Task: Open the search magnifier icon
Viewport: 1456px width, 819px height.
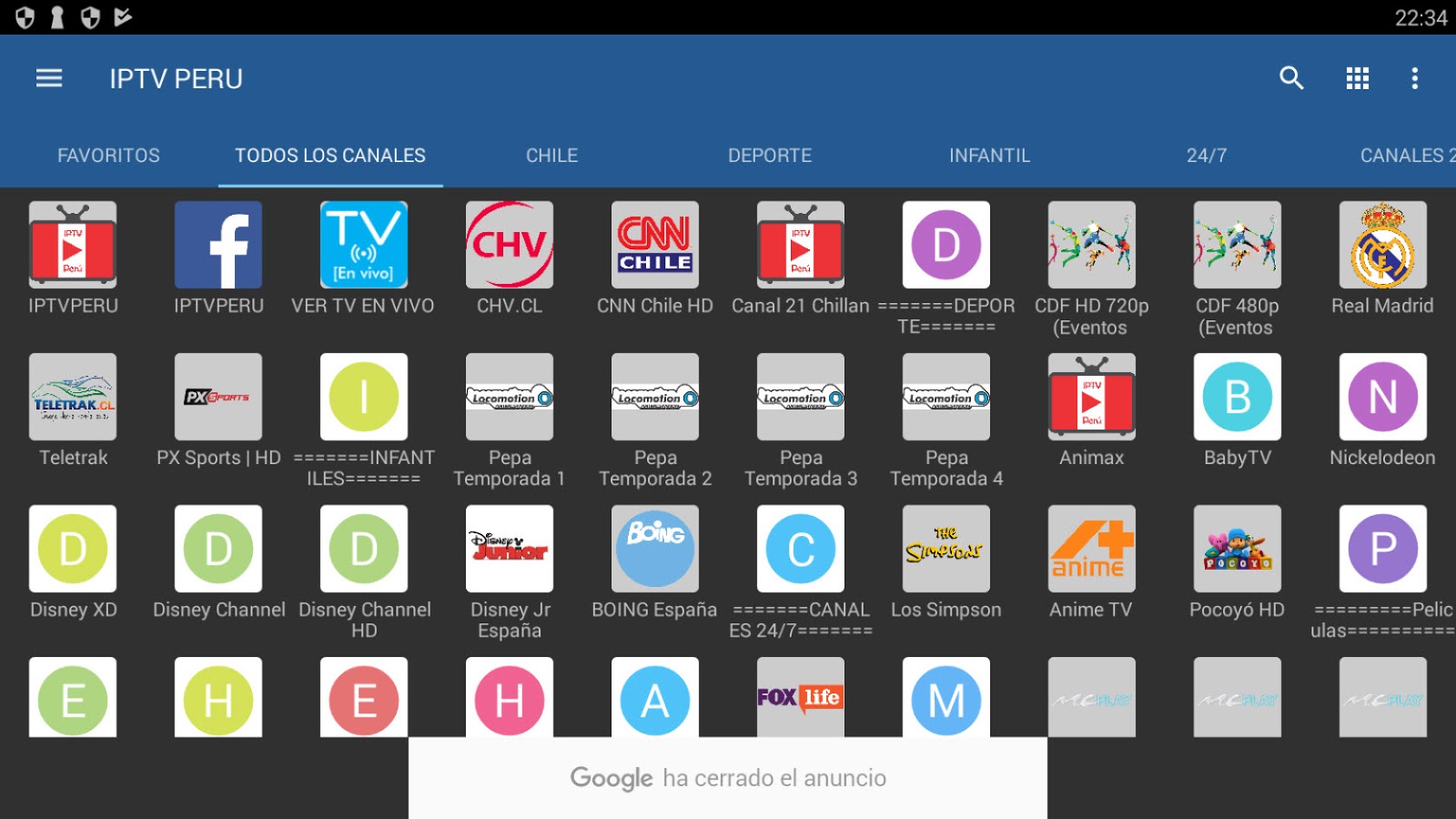Action: 1291,78
